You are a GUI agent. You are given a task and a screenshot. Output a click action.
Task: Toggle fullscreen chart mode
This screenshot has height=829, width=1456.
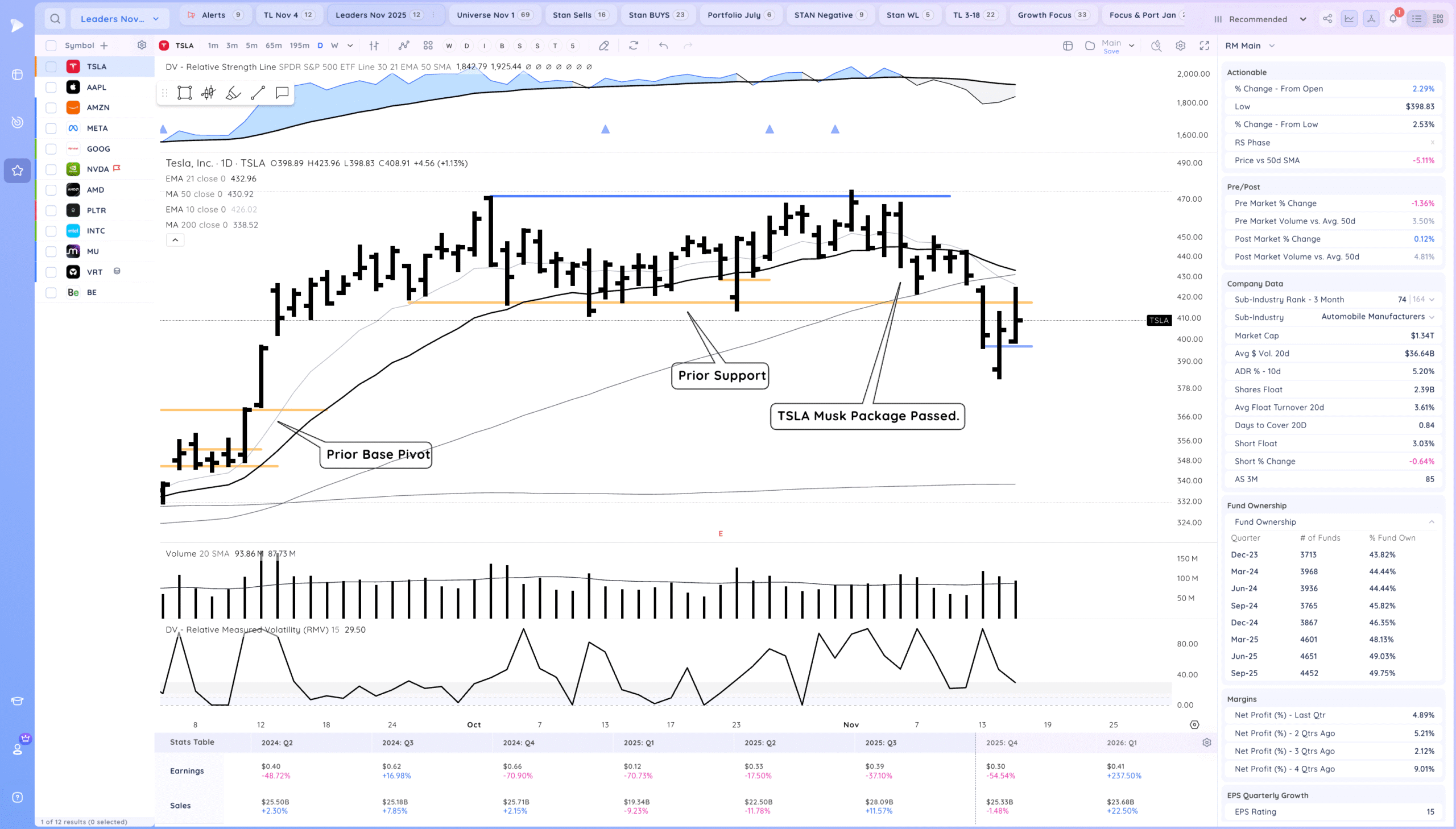coord(1203,45)
